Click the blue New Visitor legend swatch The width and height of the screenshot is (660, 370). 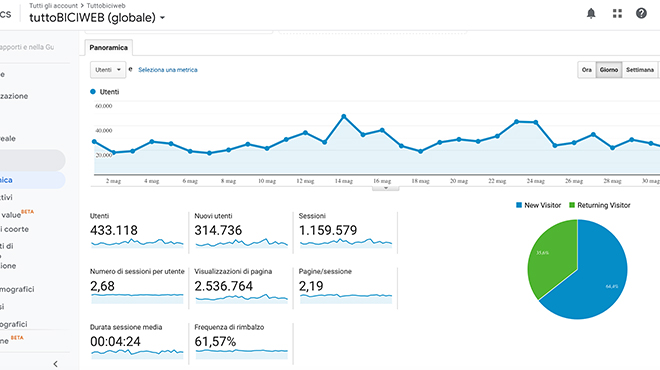point(519,205)
